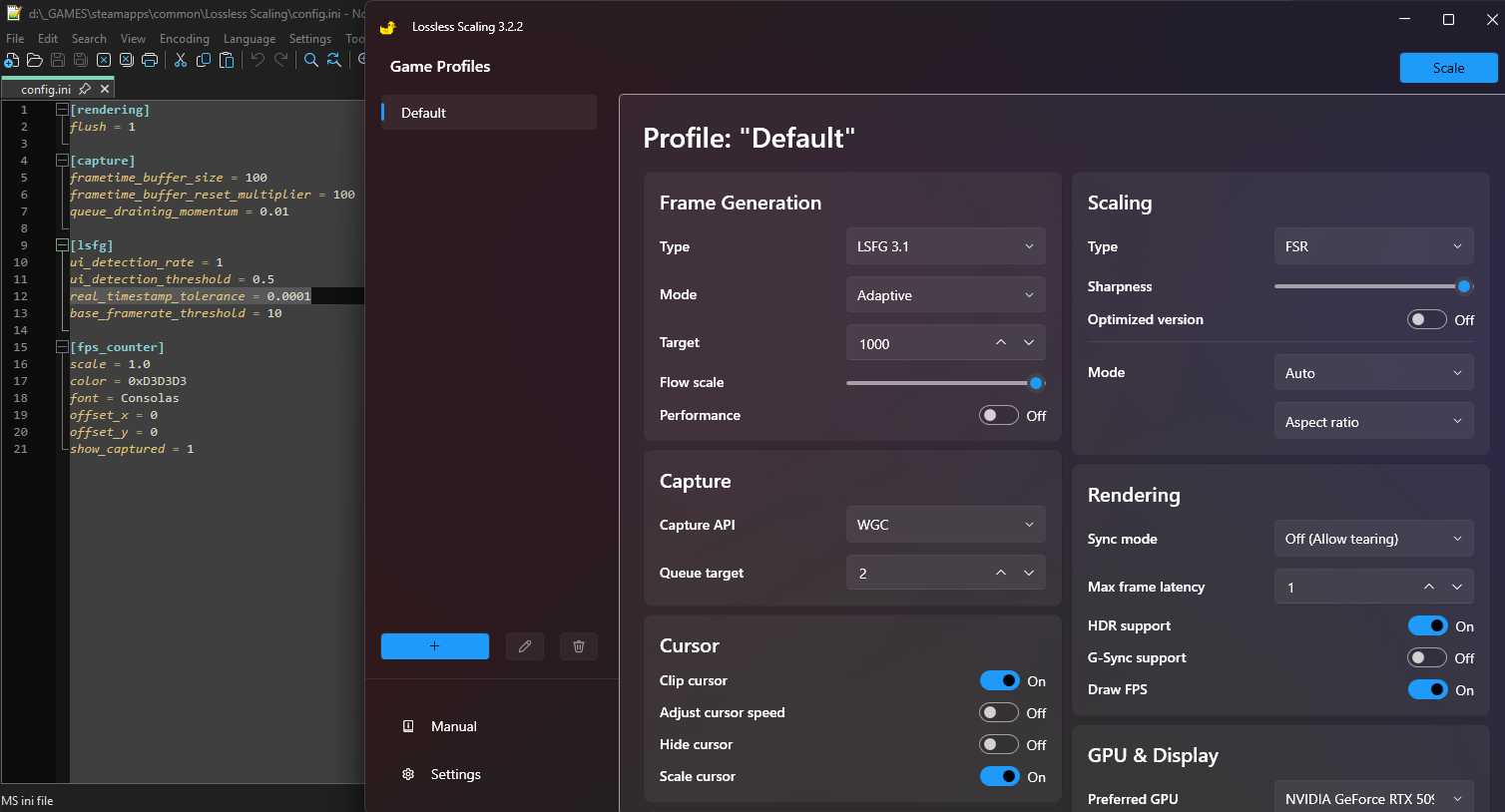1505x812 pixels.
Task: Click the Cut scissors icon in Notepad++
Action: pos(181,60)
